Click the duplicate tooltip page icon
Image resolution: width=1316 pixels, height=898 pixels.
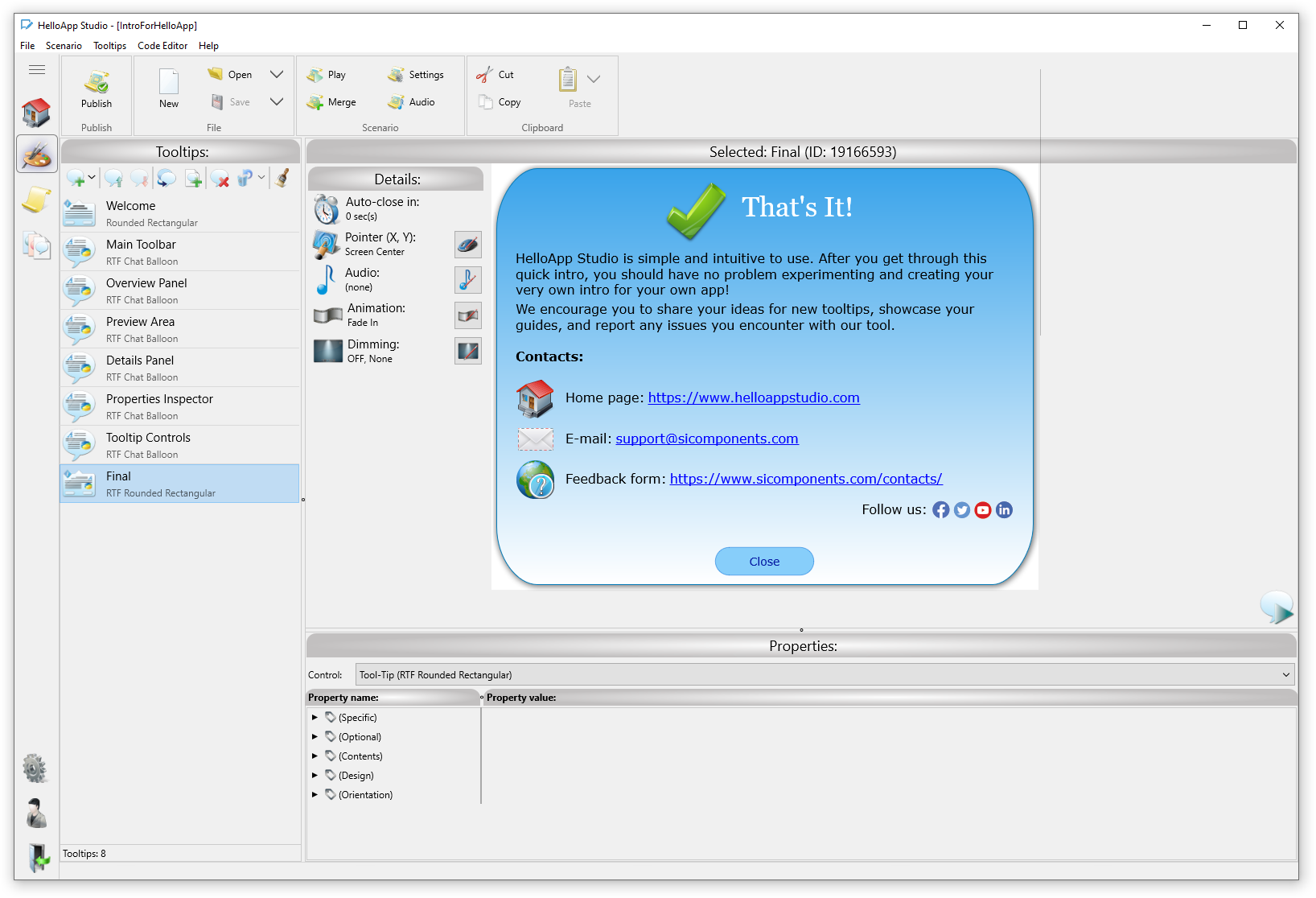coord(193,178)
